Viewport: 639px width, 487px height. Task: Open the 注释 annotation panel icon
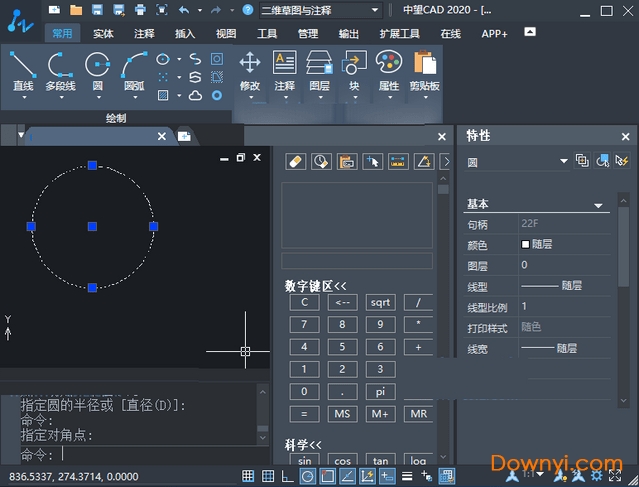tap(284, 73)
